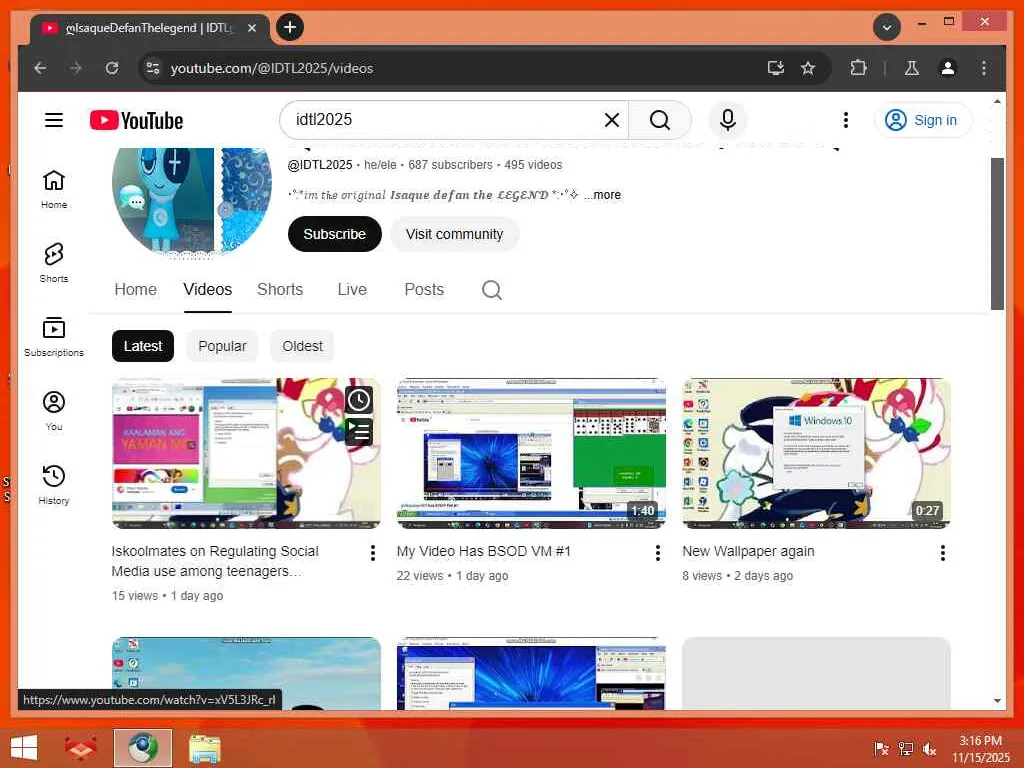
Task: Expand the tab search dropdown
Action: point(886,27)
